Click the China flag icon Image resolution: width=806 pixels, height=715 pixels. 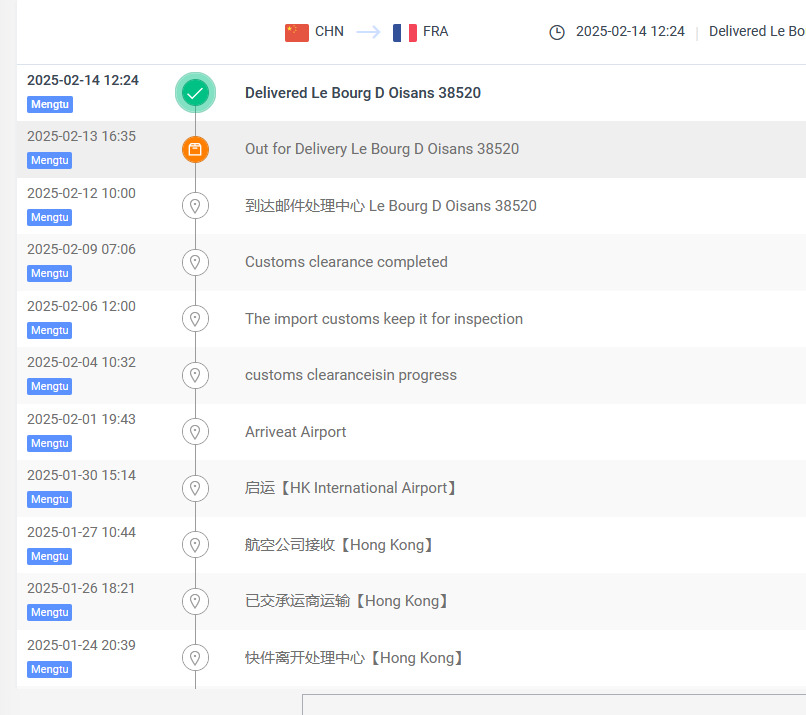pos(297,32)
